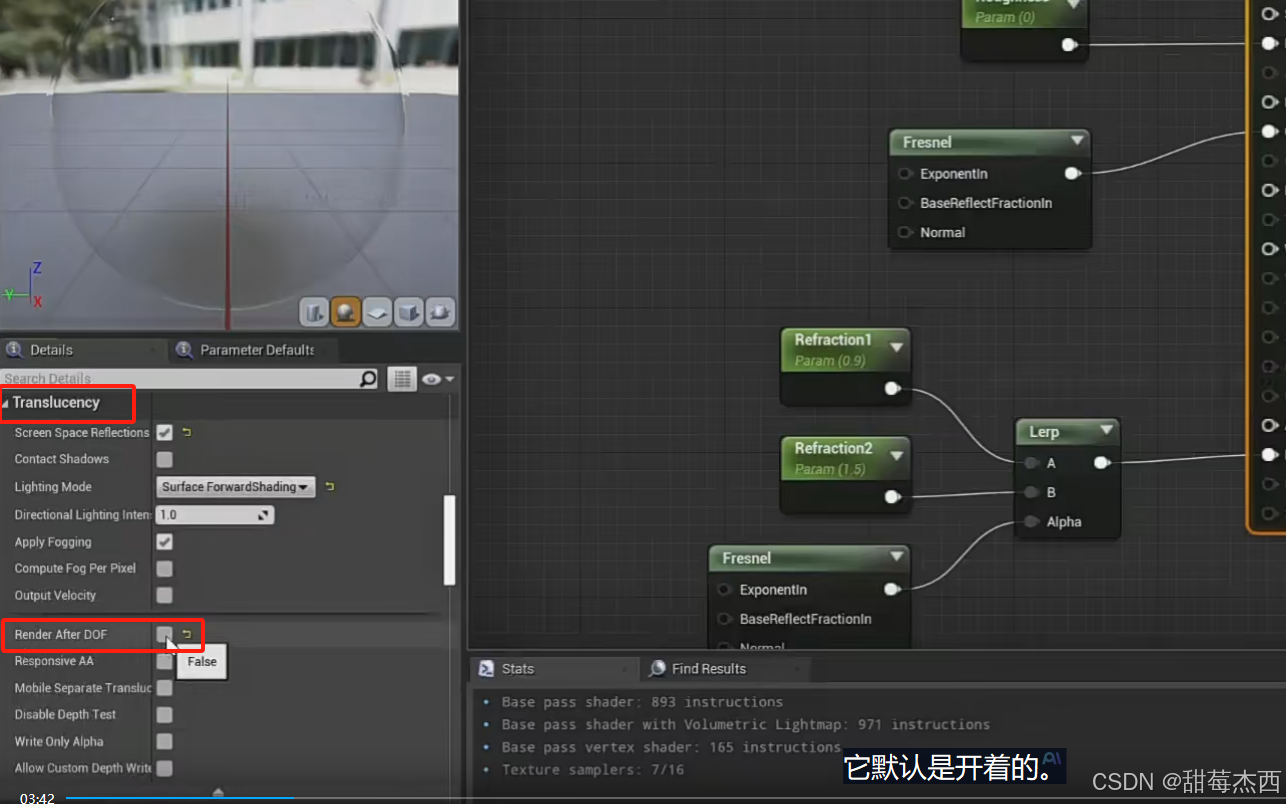Click the Lerp node's B input pin

pyautogui.click(x=1031, y=492)
